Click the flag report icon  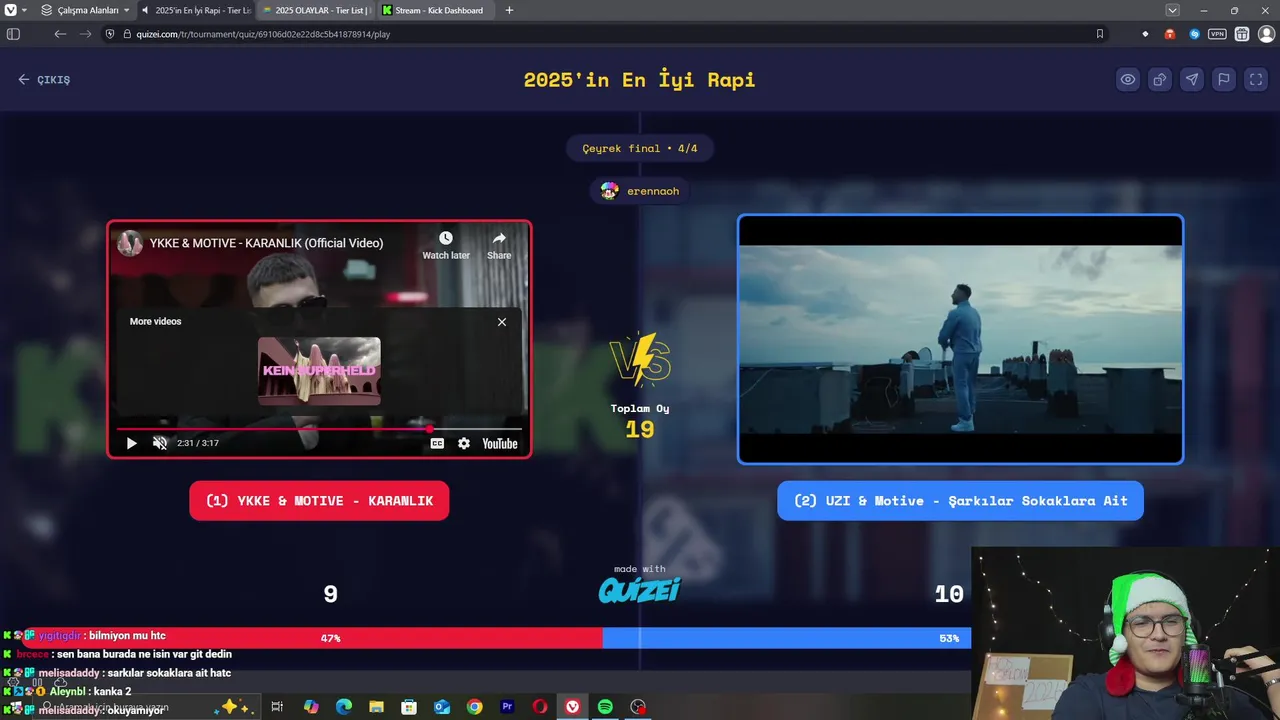point(1224,80)
